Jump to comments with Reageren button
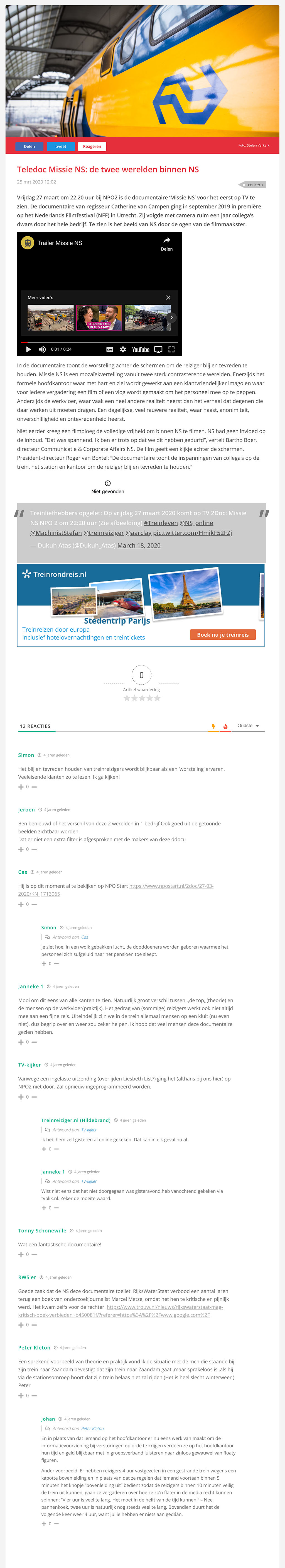285x1568 pixels. tap(92, 146)
